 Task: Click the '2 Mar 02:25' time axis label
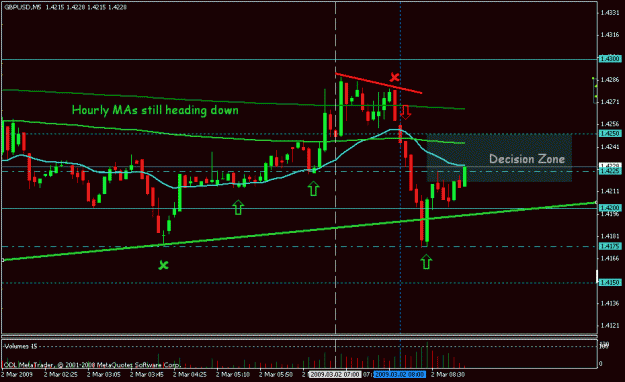click(x=61, y=375)
